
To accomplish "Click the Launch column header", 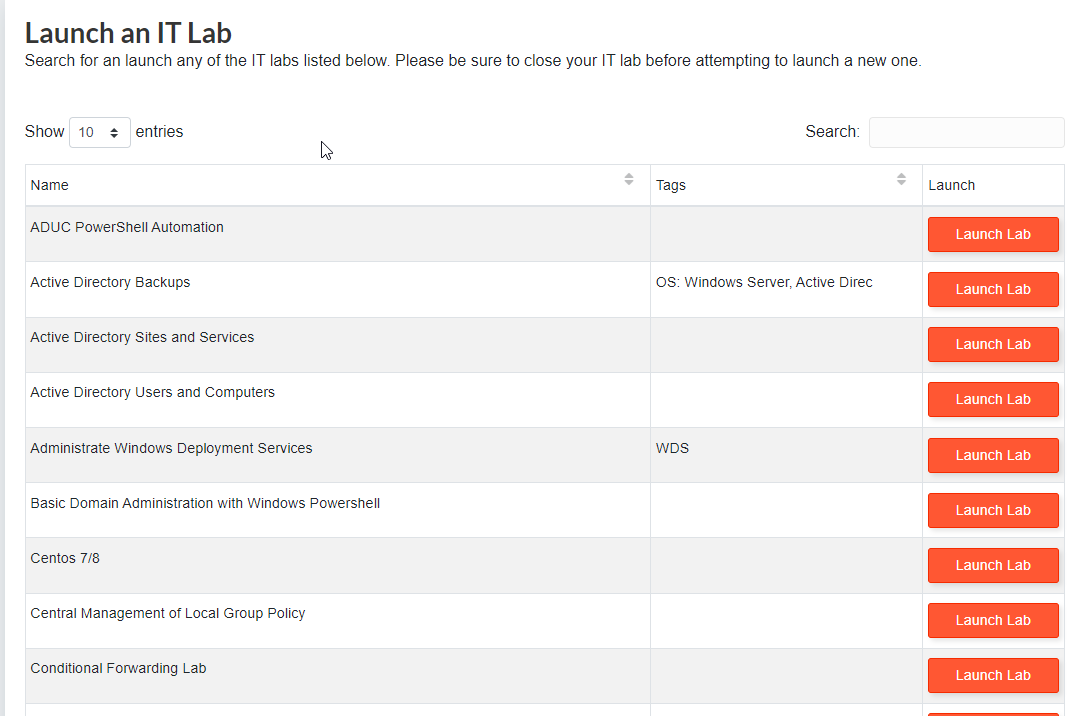I will 951,185.
